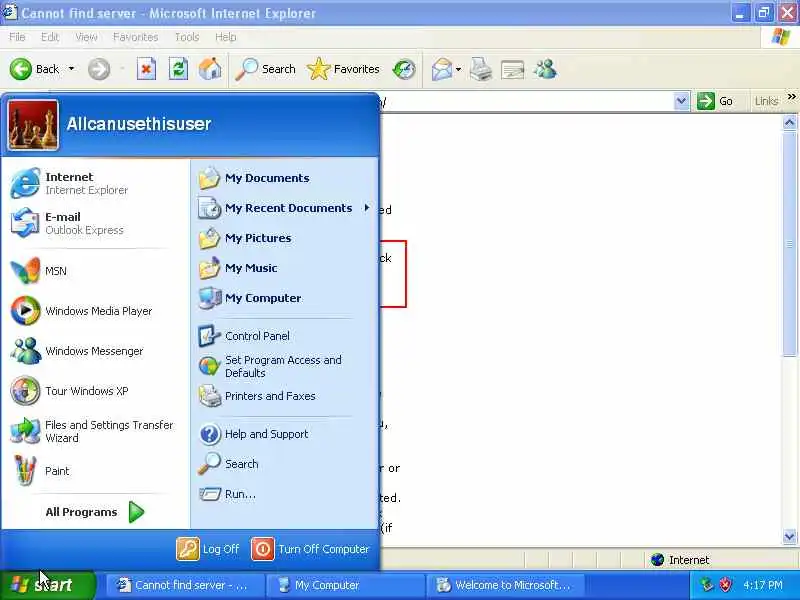Click the Log Off button

208,549
